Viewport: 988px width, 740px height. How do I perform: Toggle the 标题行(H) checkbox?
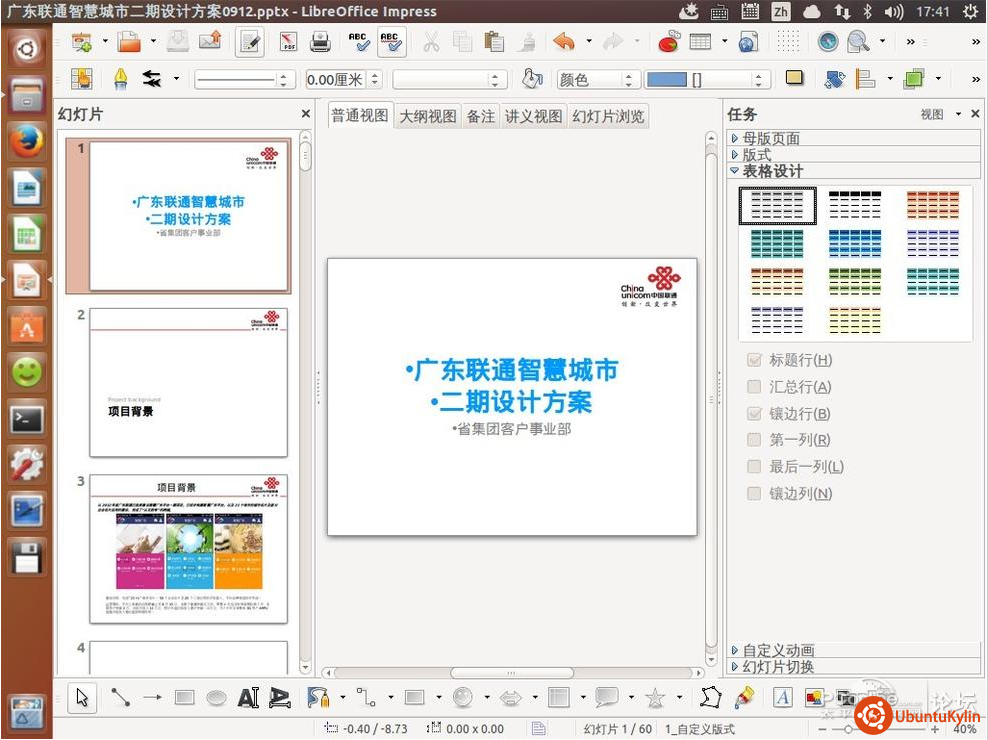(755, 360)
